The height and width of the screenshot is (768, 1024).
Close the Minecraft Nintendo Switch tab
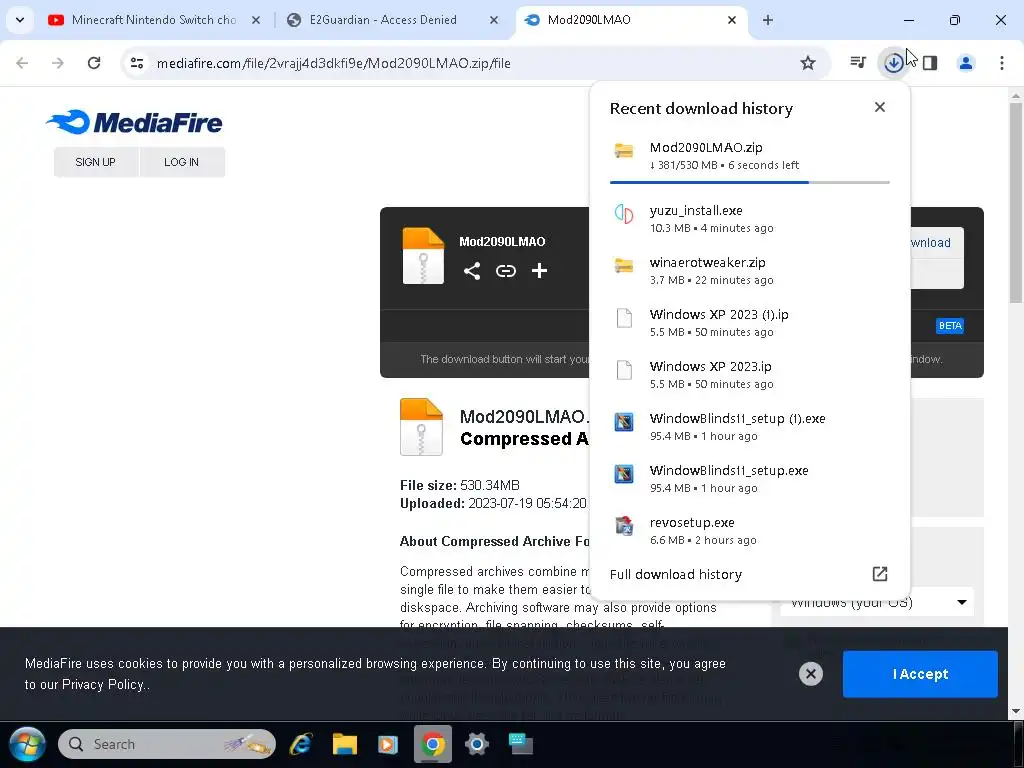256,20
